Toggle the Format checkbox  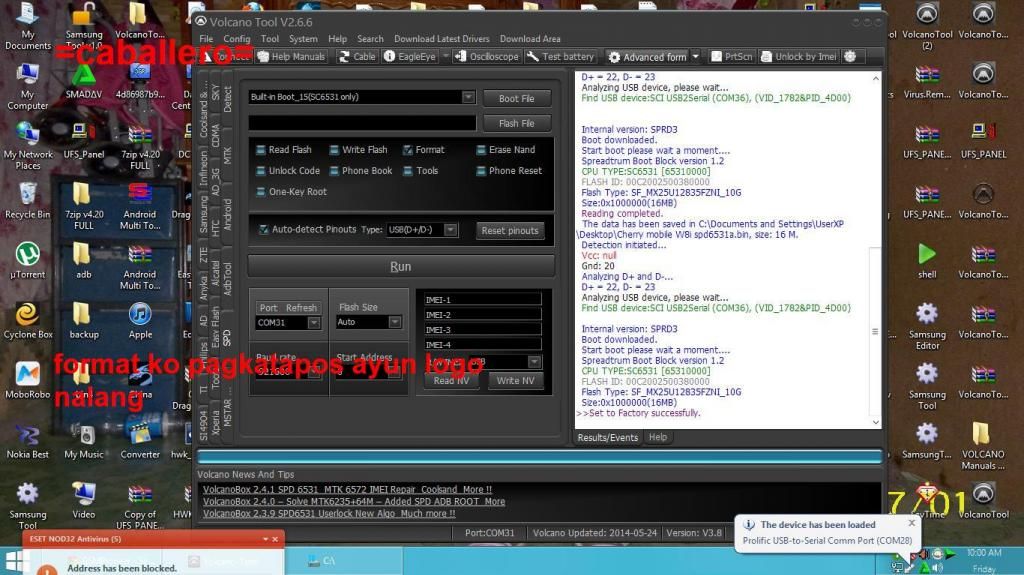tap(408, 150)
